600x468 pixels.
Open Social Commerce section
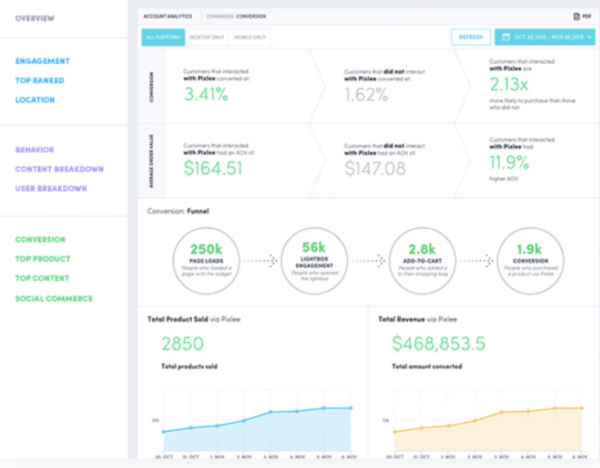pyautogui.click(x=54, y=298)
